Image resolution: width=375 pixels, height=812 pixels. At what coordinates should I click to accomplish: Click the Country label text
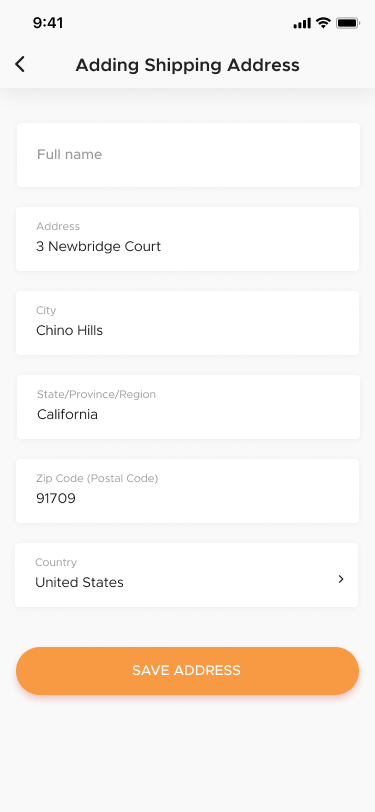56,562
